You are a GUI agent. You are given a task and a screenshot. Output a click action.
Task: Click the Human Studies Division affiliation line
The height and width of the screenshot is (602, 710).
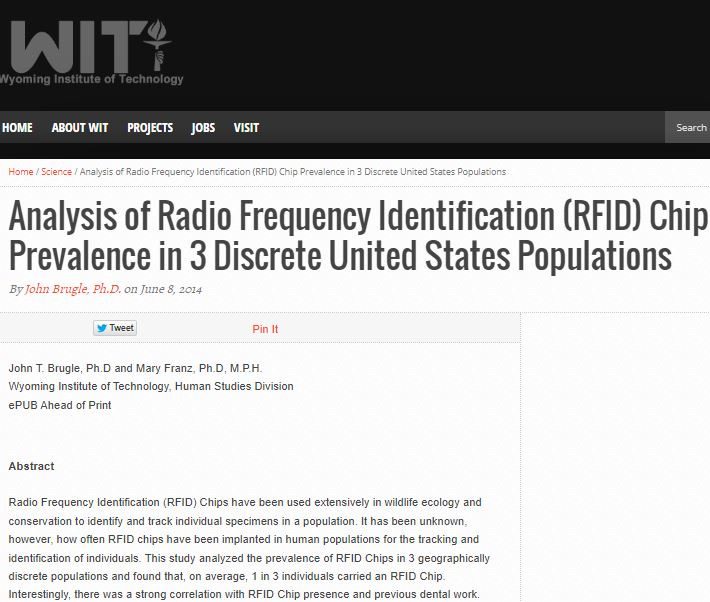click(151, 386)
